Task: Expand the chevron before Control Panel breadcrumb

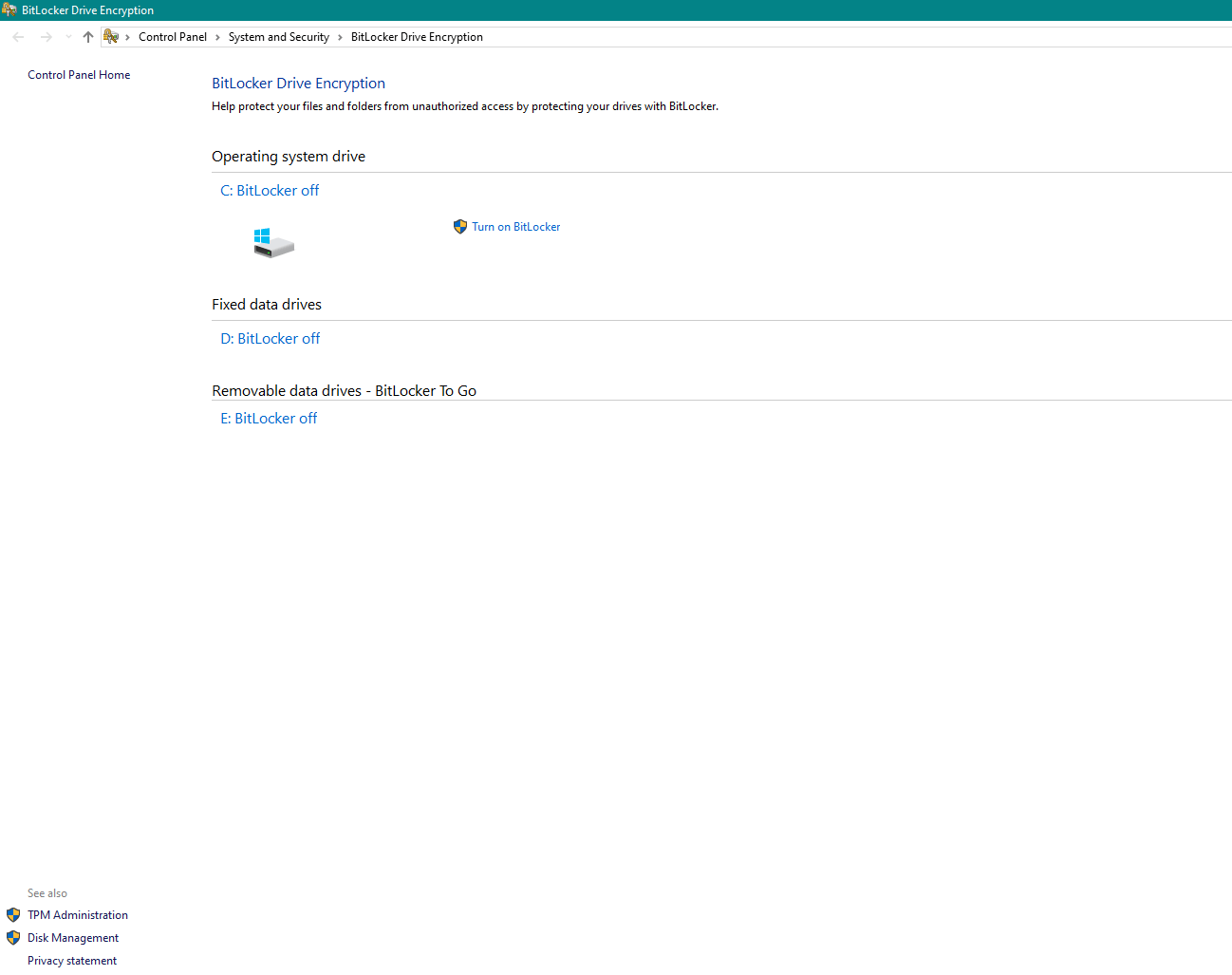Action: tap(127, 37)
